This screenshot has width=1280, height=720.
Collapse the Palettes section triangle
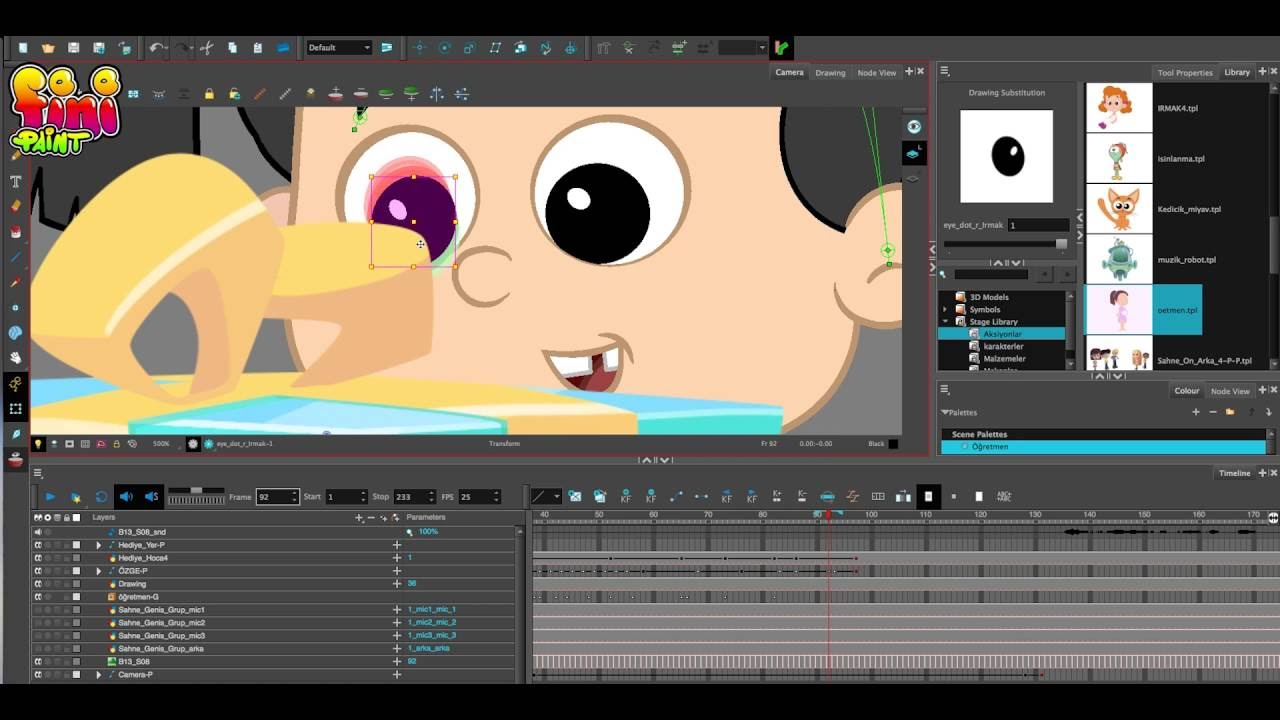point(945,412)
